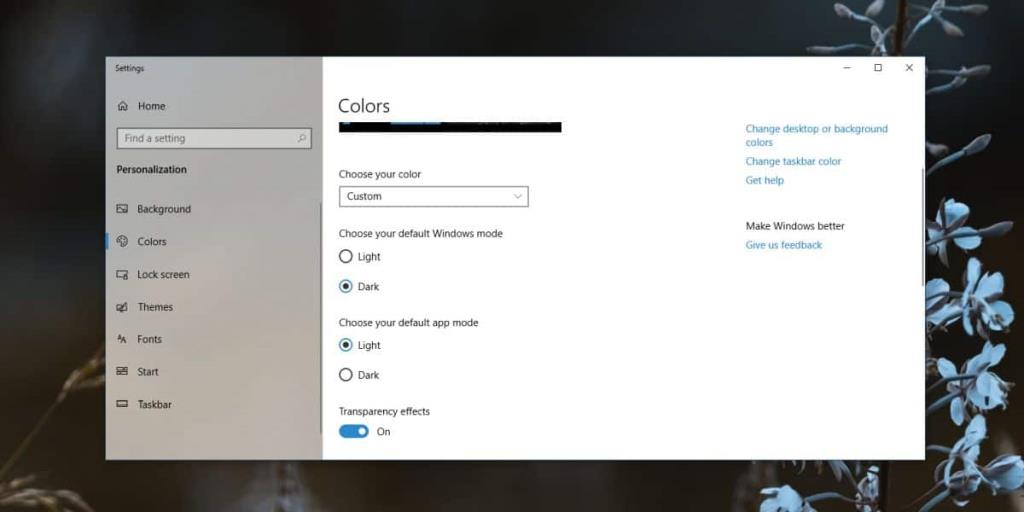
Task: Click the Themes brush icon
Action: pyautogui.click(x=122, y=307)
